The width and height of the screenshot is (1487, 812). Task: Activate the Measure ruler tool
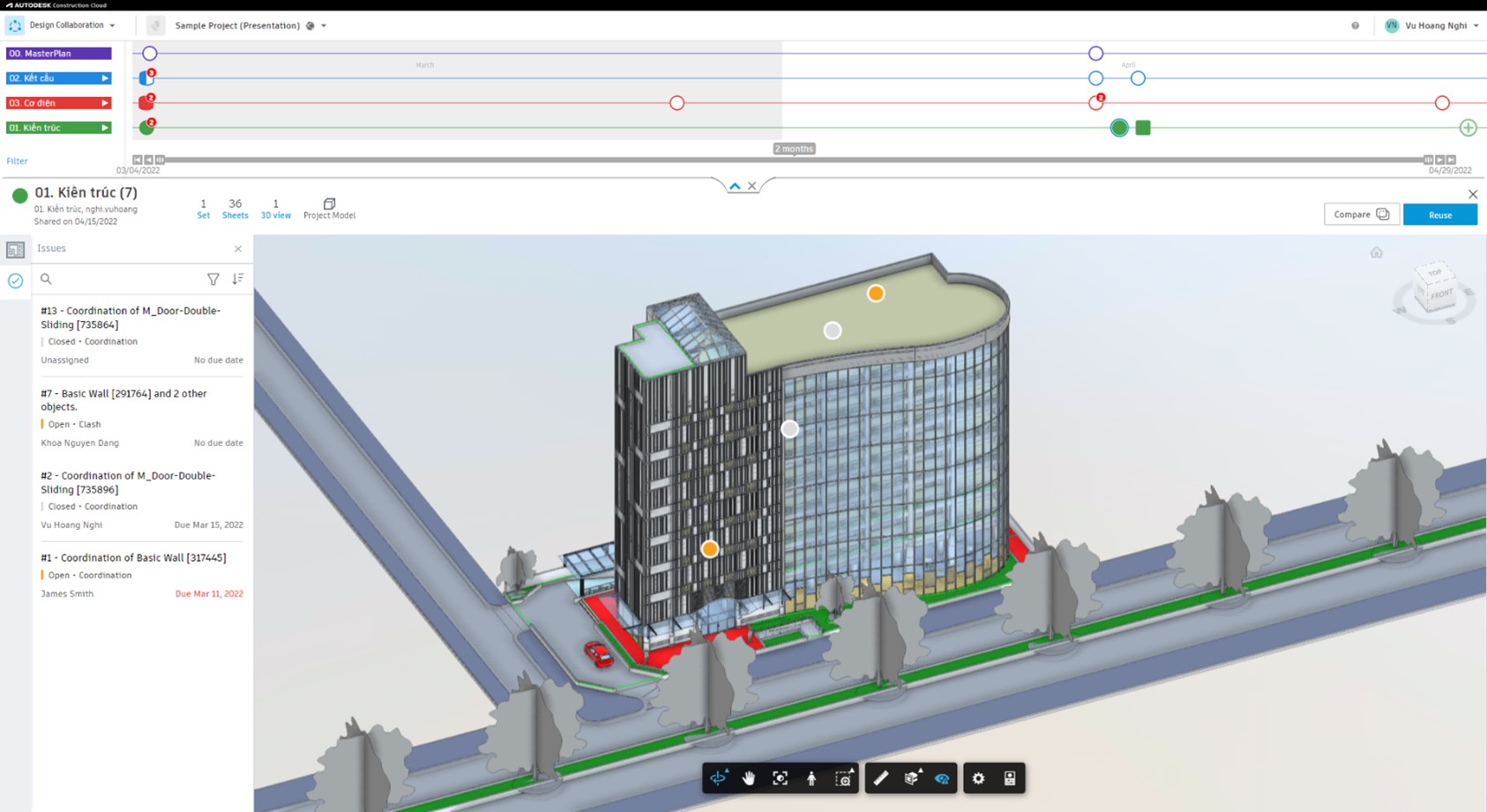click(880, 778)
